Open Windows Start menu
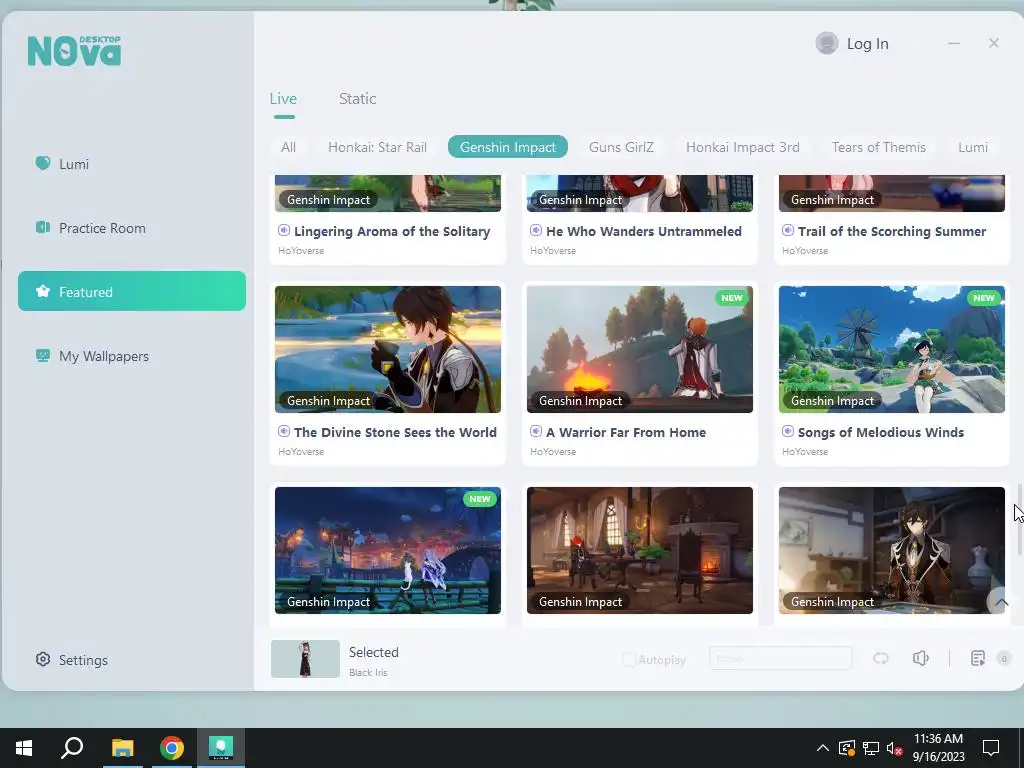Image resolution: width=1024 pixels, height=768 pixels. tap(24, 748)
